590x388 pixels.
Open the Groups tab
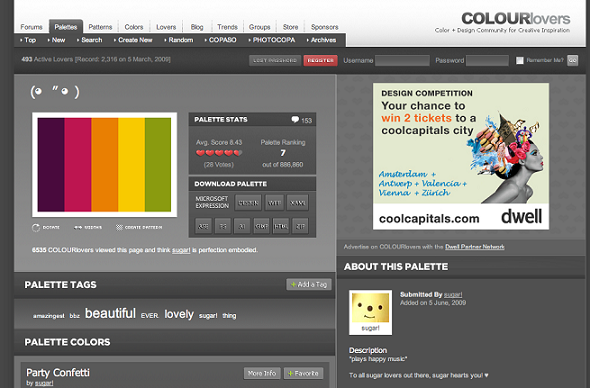click(259, 27)
